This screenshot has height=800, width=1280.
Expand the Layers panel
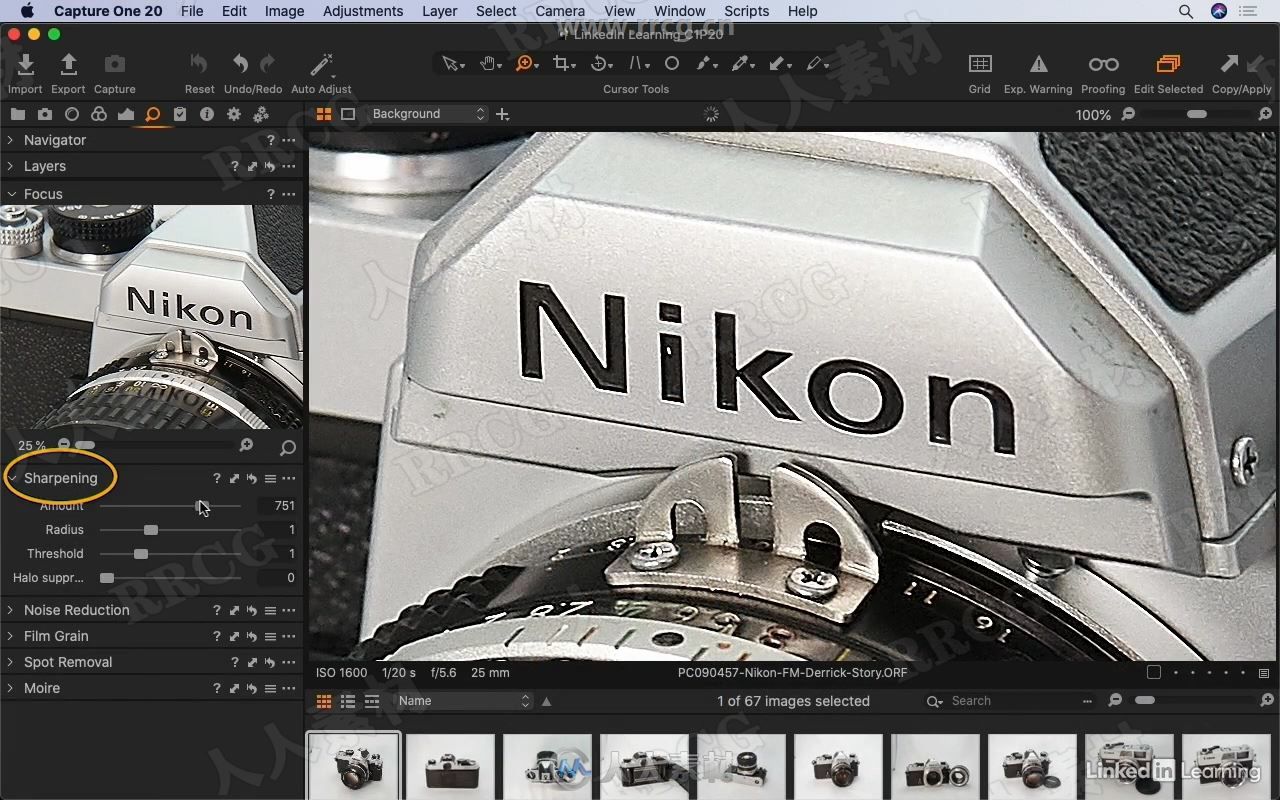(x=11, y=167)
